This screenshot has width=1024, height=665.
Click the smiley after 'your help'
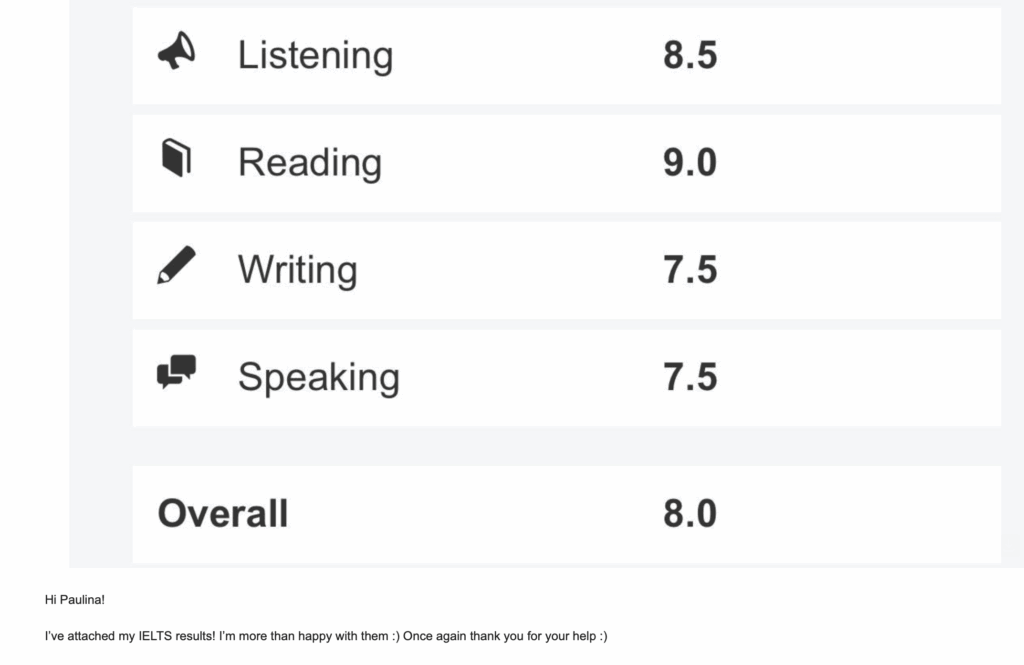coord(602,636)
